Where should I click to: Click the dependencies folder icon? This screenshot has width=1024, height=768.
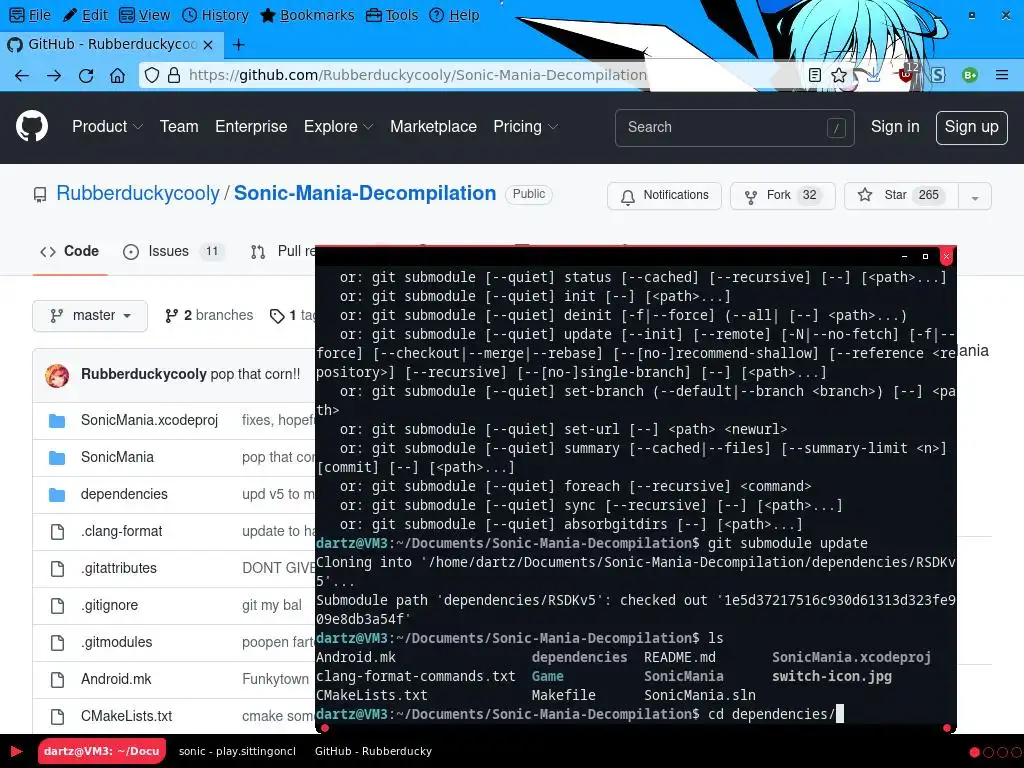(x=57, y=495)
